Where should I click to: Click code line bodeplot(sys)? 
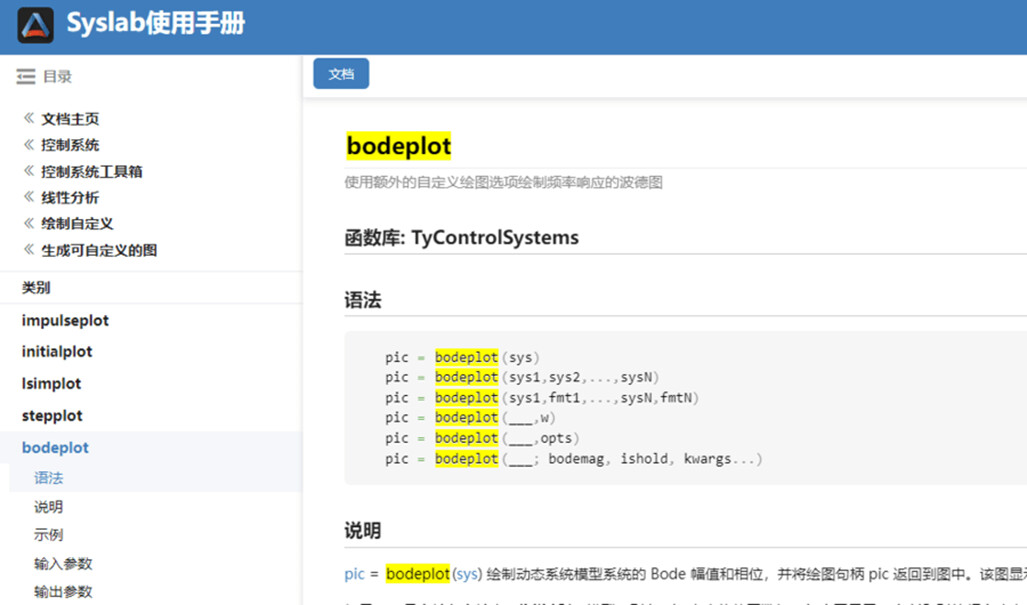click(462, 358)
